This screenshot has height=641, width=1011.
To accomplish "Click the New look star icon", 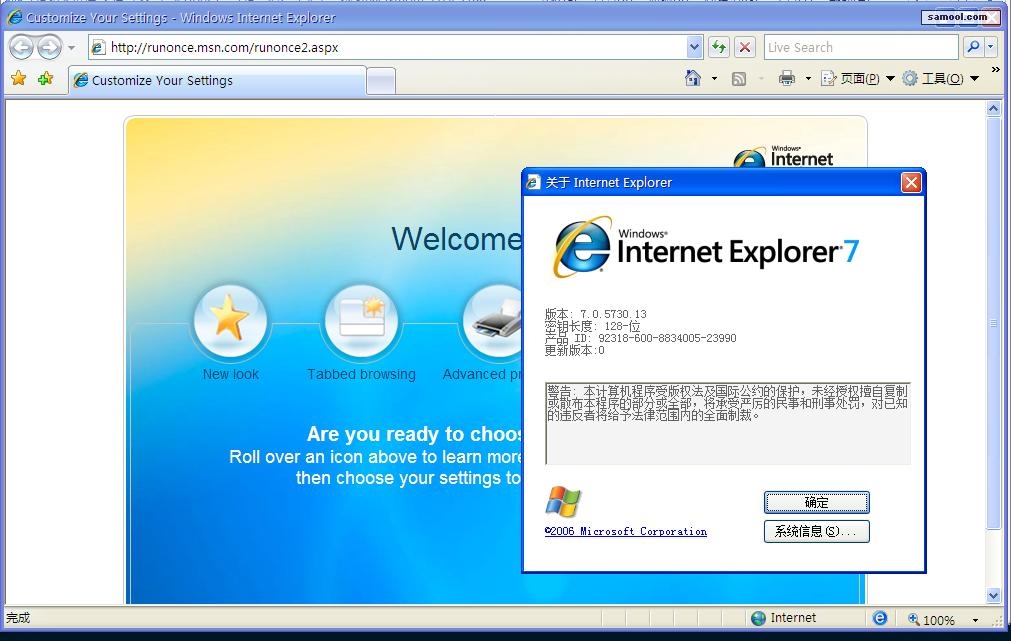I will point(230,321).
